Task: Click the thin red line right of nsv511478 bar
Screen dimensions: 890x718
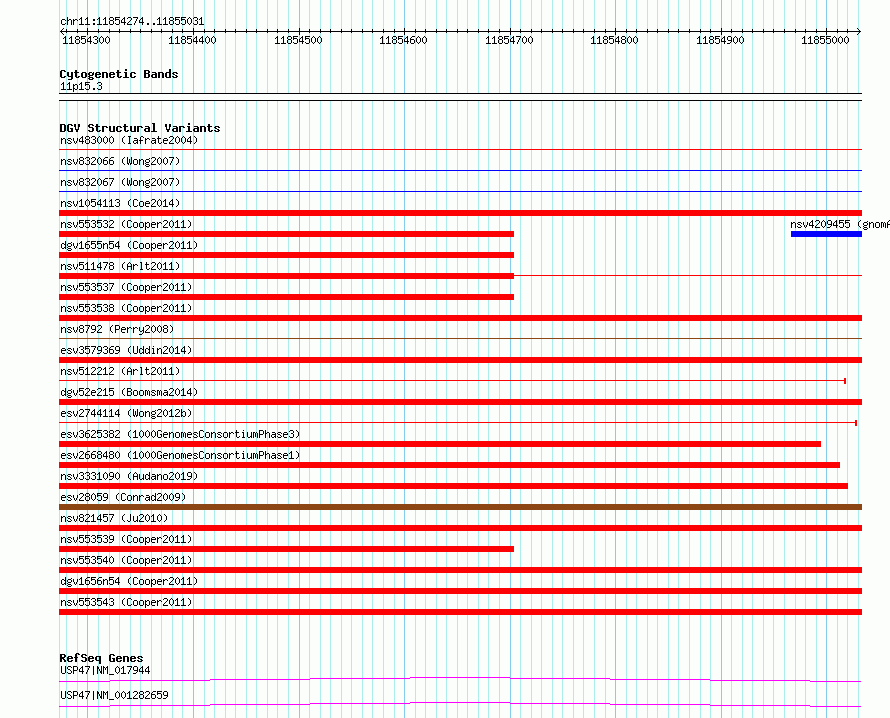Action: [688, 275]
